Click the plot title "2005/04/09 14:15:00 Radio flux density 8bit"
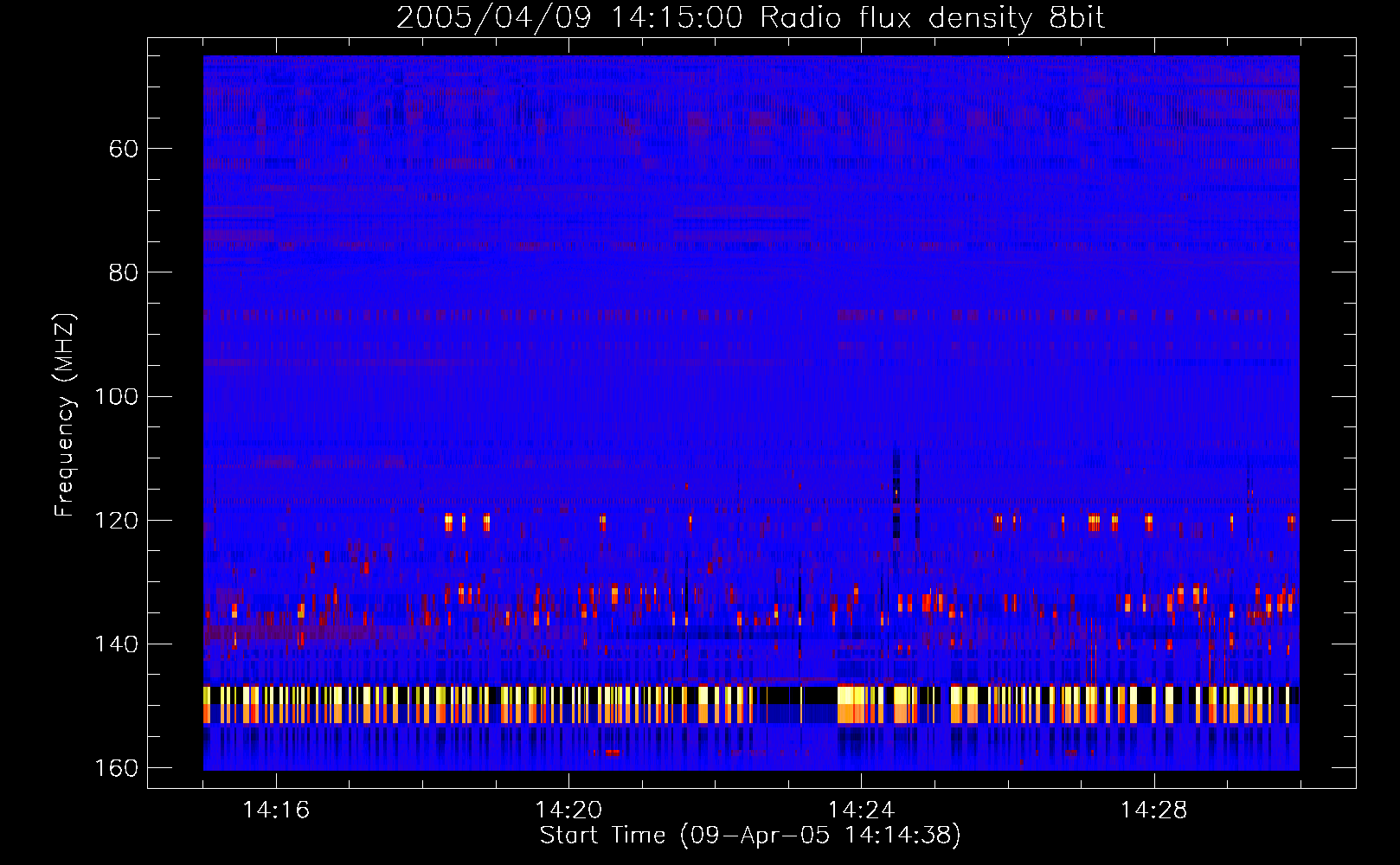Viewport: 1400px width, 865px height. [751, 18]
